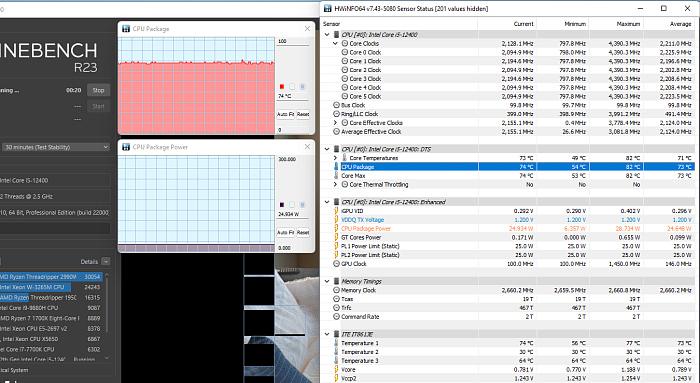Click the thermometer icon beside Core Max
Viewport: 700px width, 383px height.
click(336, 175)
